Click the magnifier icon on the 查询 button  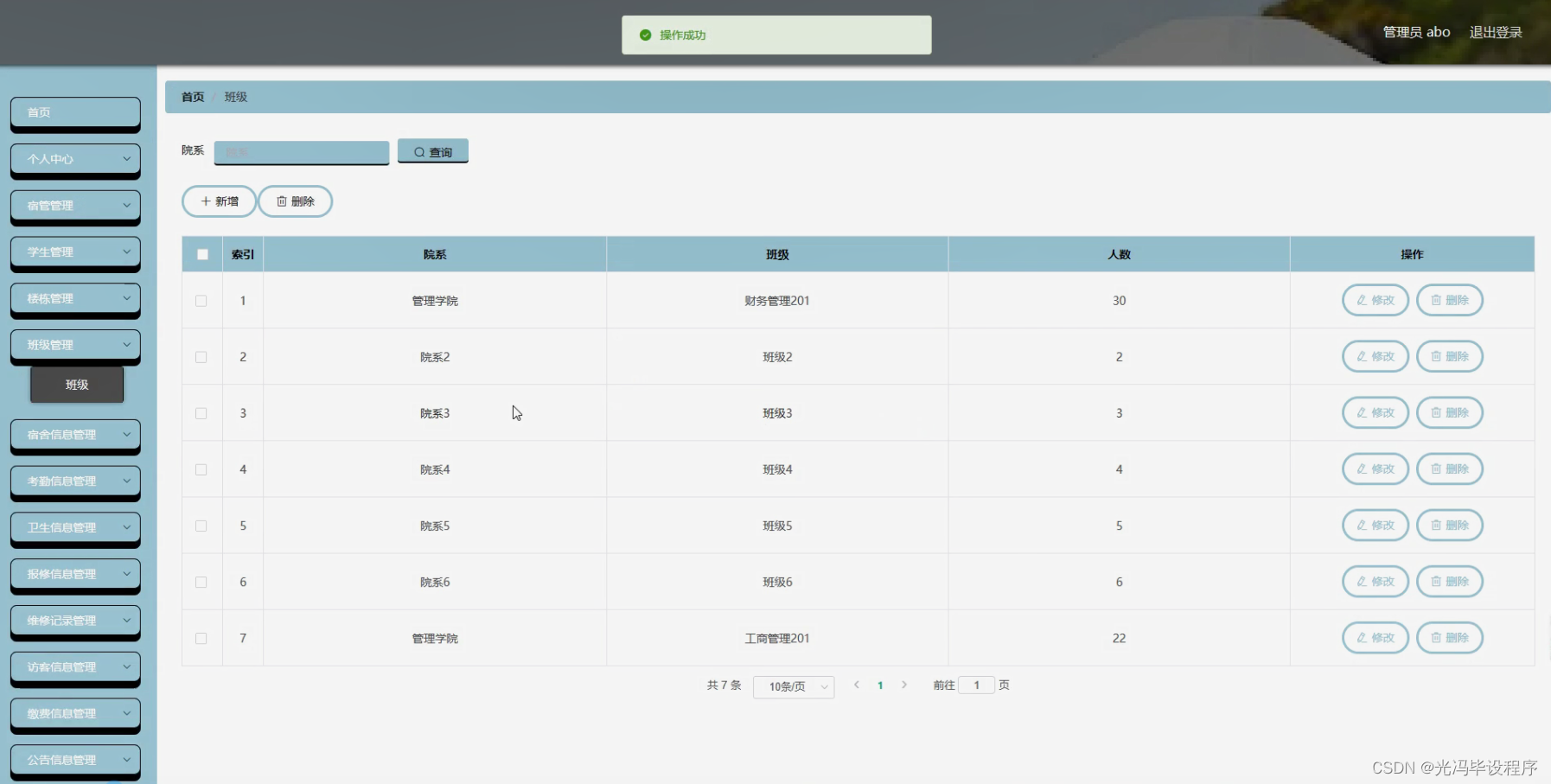point(420,151)
